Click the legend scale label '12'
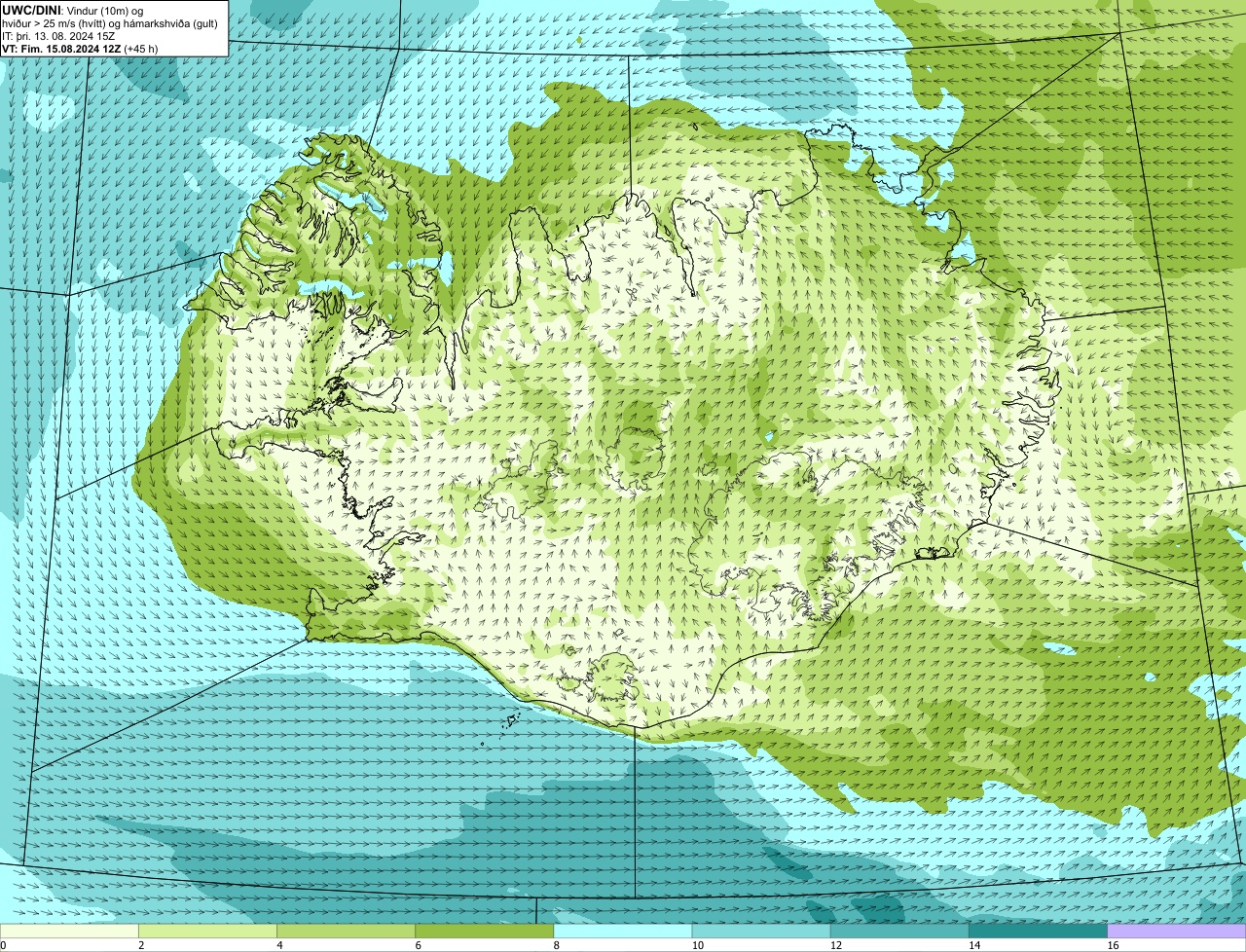This screenshot has width=1246, height=952. coord(836,945)
